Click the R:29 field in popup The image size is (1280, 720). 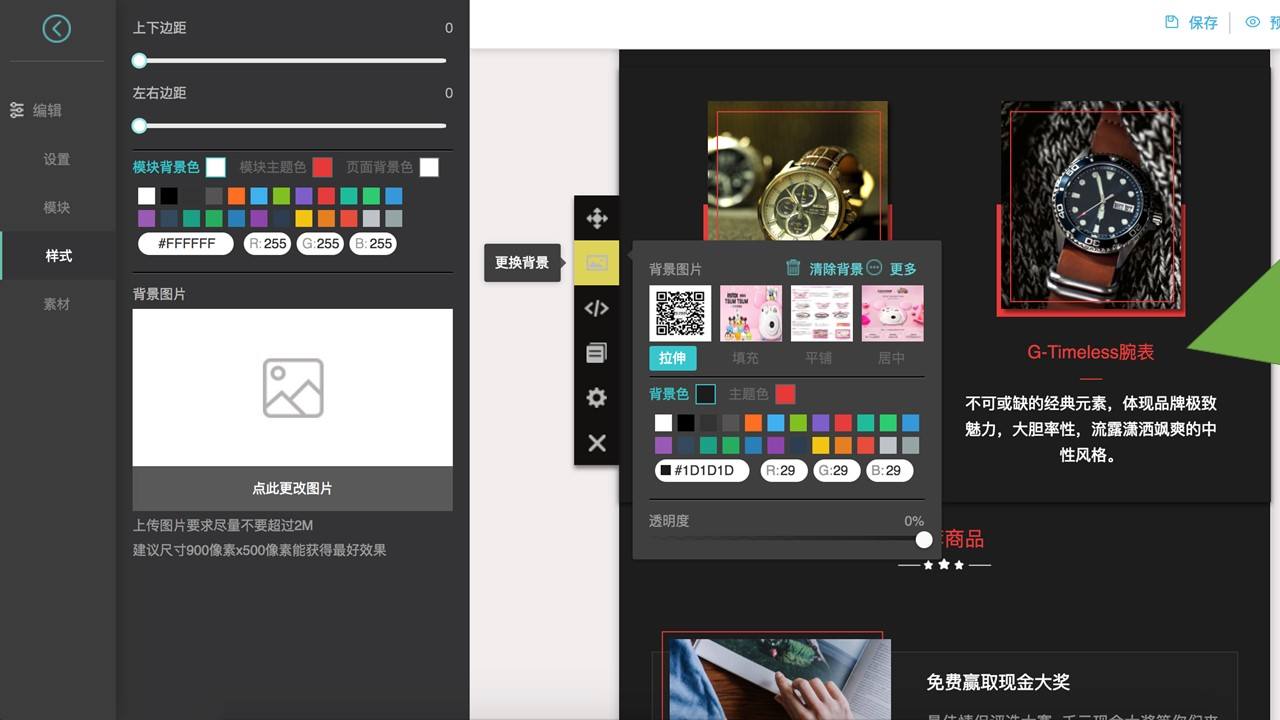784,470
